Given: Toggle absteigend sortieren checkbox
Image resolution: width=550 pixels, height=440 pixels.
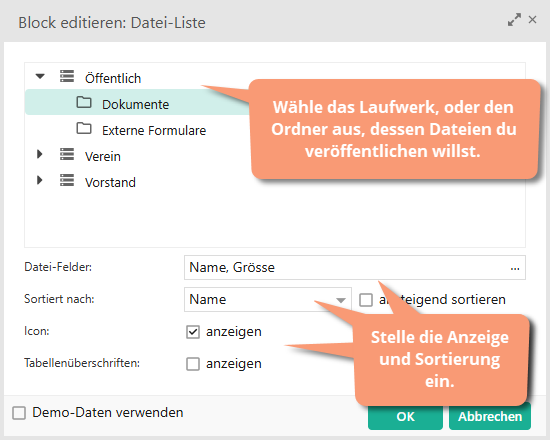Looking at the screenshot, I should click(366, 300).
